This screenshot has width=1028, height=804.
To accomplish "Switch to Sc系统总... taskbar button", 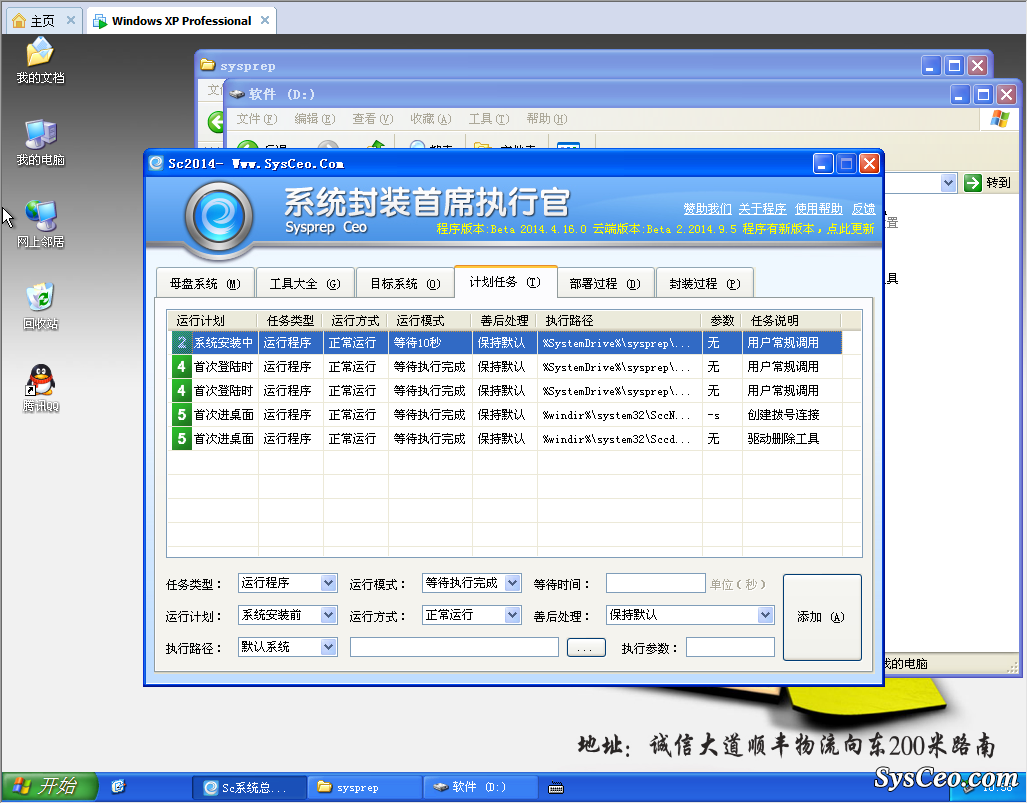I will click(249, 788).
